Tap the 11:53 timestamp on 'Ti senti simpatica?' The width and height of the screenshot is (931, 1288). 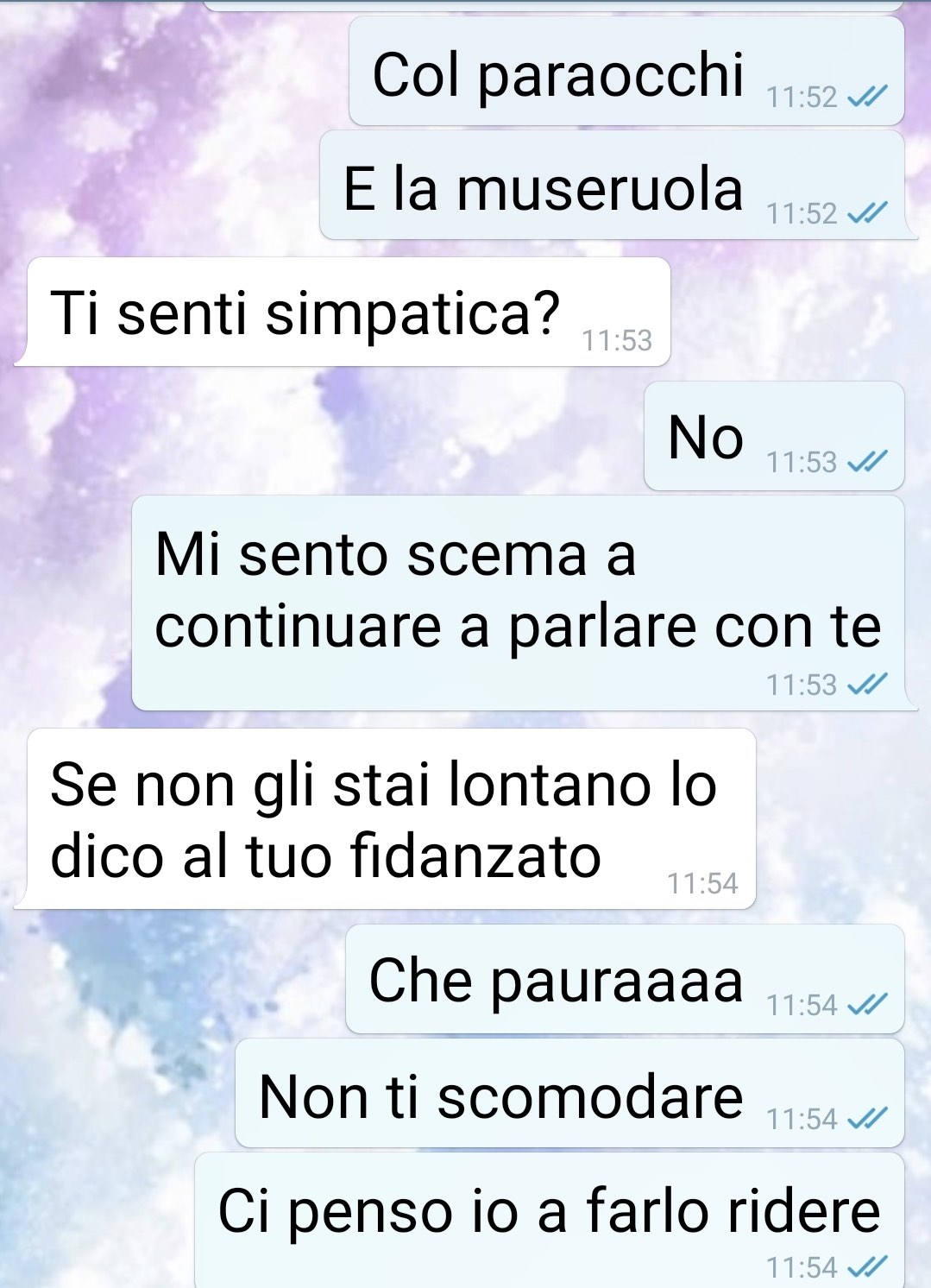pyautogui.click(x=617, y=341)
